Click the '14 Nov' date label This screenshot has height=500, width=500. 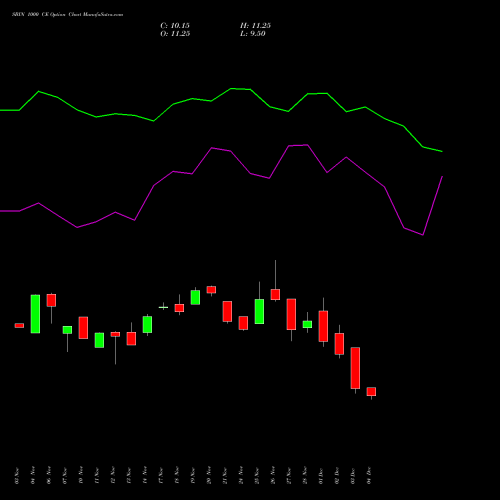(x=145, y=476)
